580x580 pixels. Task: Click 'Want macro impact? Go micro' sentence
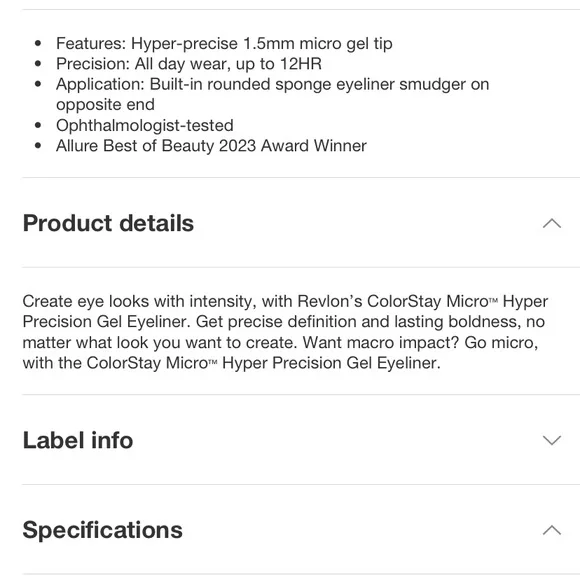click(x=420, y=343)
